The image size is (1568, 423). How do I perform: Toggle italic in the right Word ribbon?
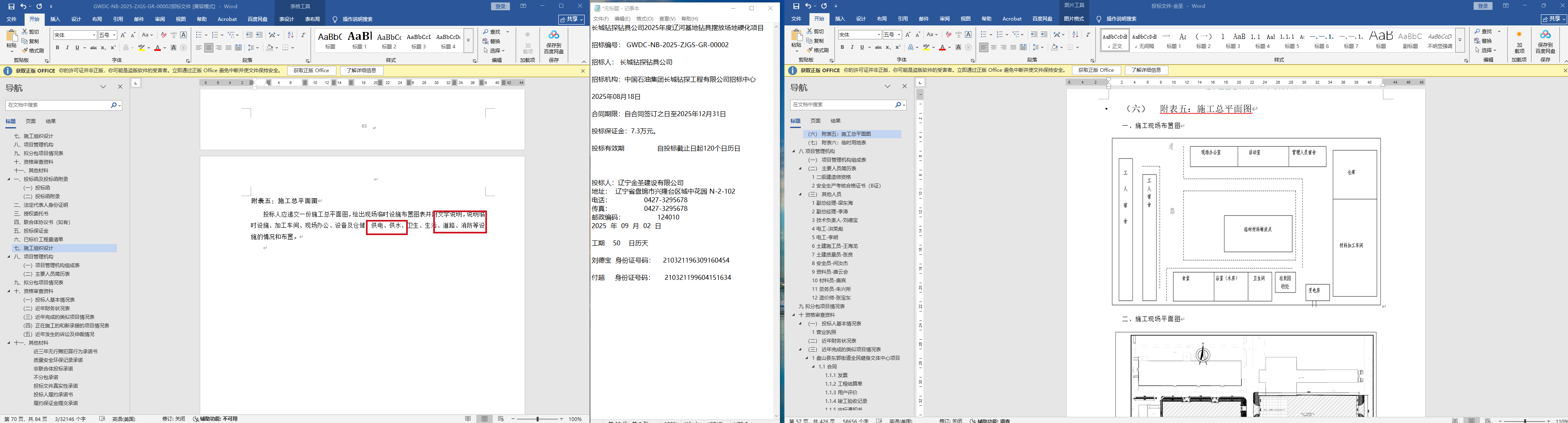[x=852, y=47]
